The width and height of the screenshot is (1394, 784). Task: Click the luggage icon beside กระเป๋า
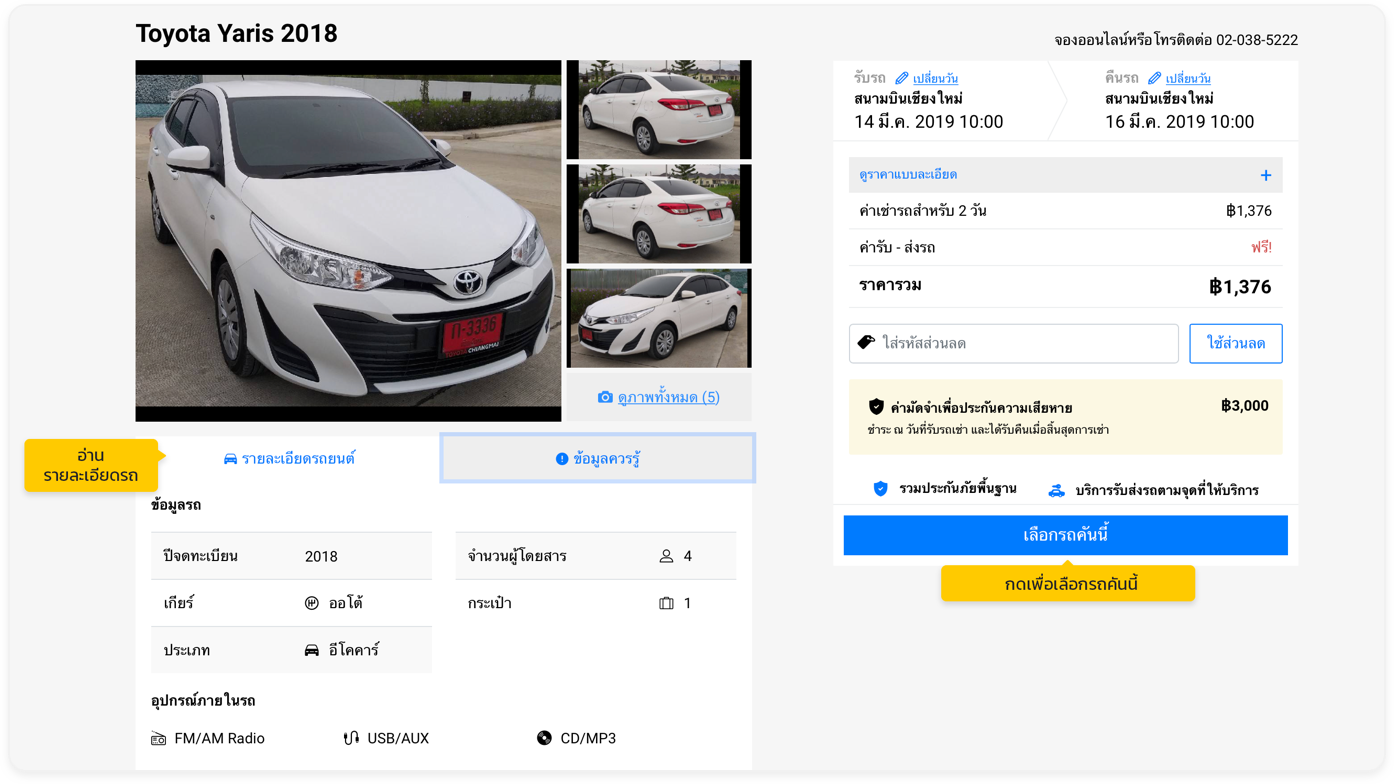(666, 603)
